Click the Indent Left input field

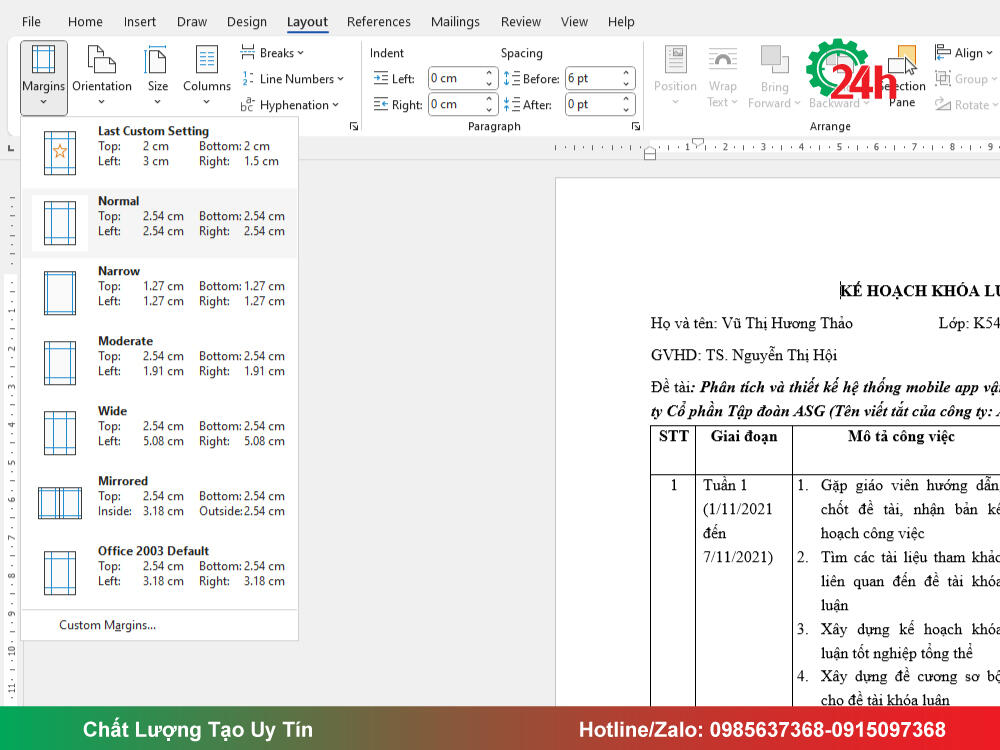click(456, 78)
